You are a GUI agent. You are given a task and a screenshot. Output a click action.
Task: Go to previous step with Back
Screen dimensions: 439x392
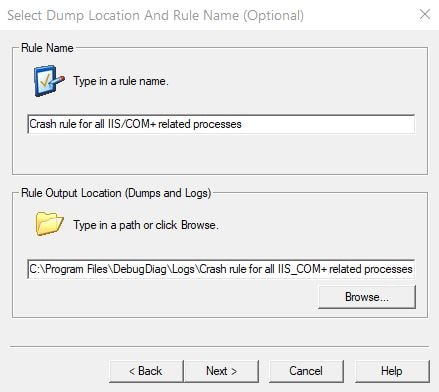tap(146, 371)
